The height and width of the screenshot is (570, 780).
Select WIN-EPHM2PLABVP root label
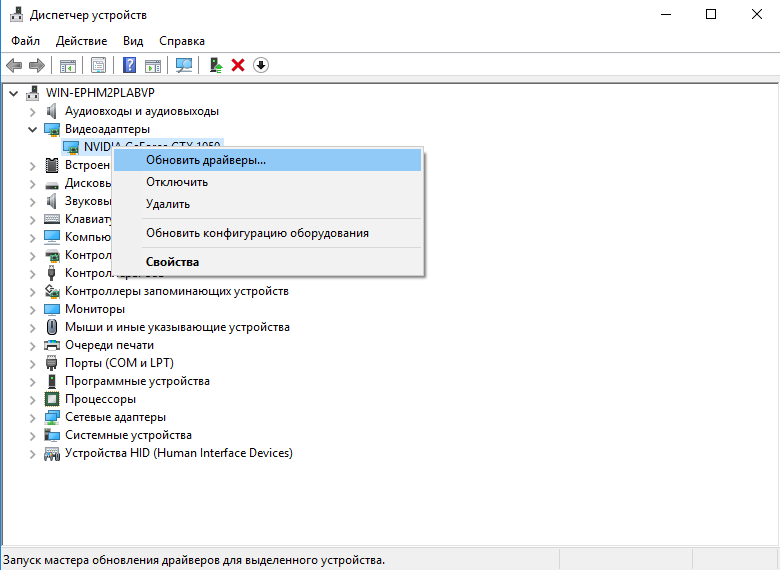coord(100,93)
